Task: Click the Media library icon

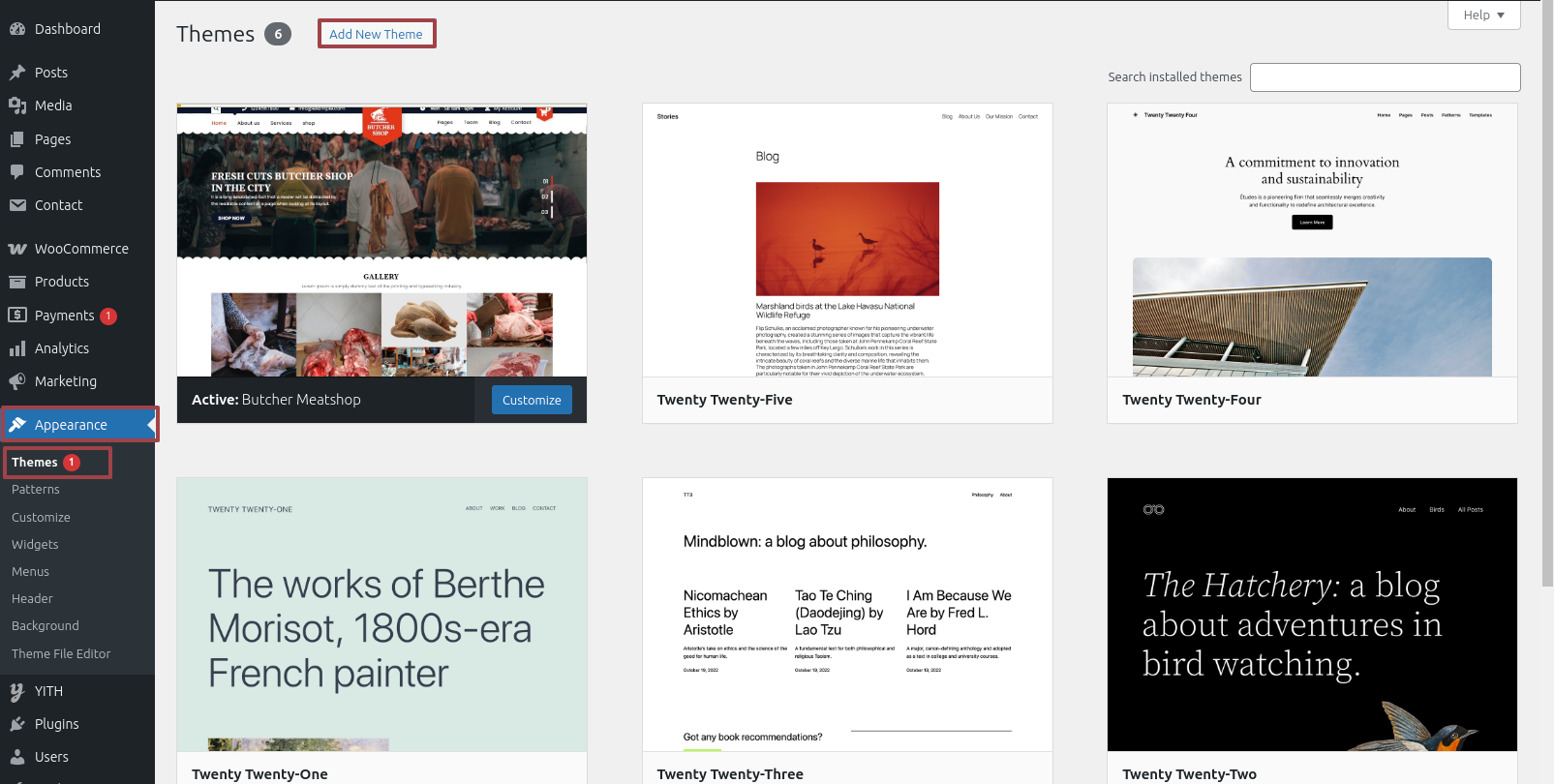Action: tap(17, 106)
